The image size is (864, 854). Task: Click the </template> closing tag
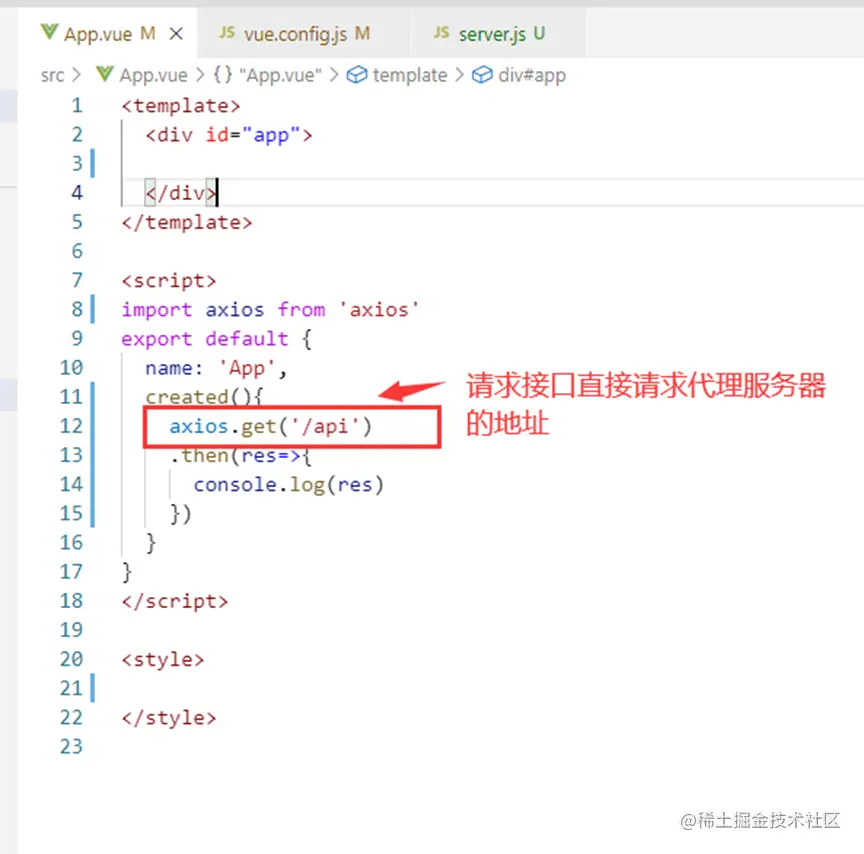tap(187, 222)
